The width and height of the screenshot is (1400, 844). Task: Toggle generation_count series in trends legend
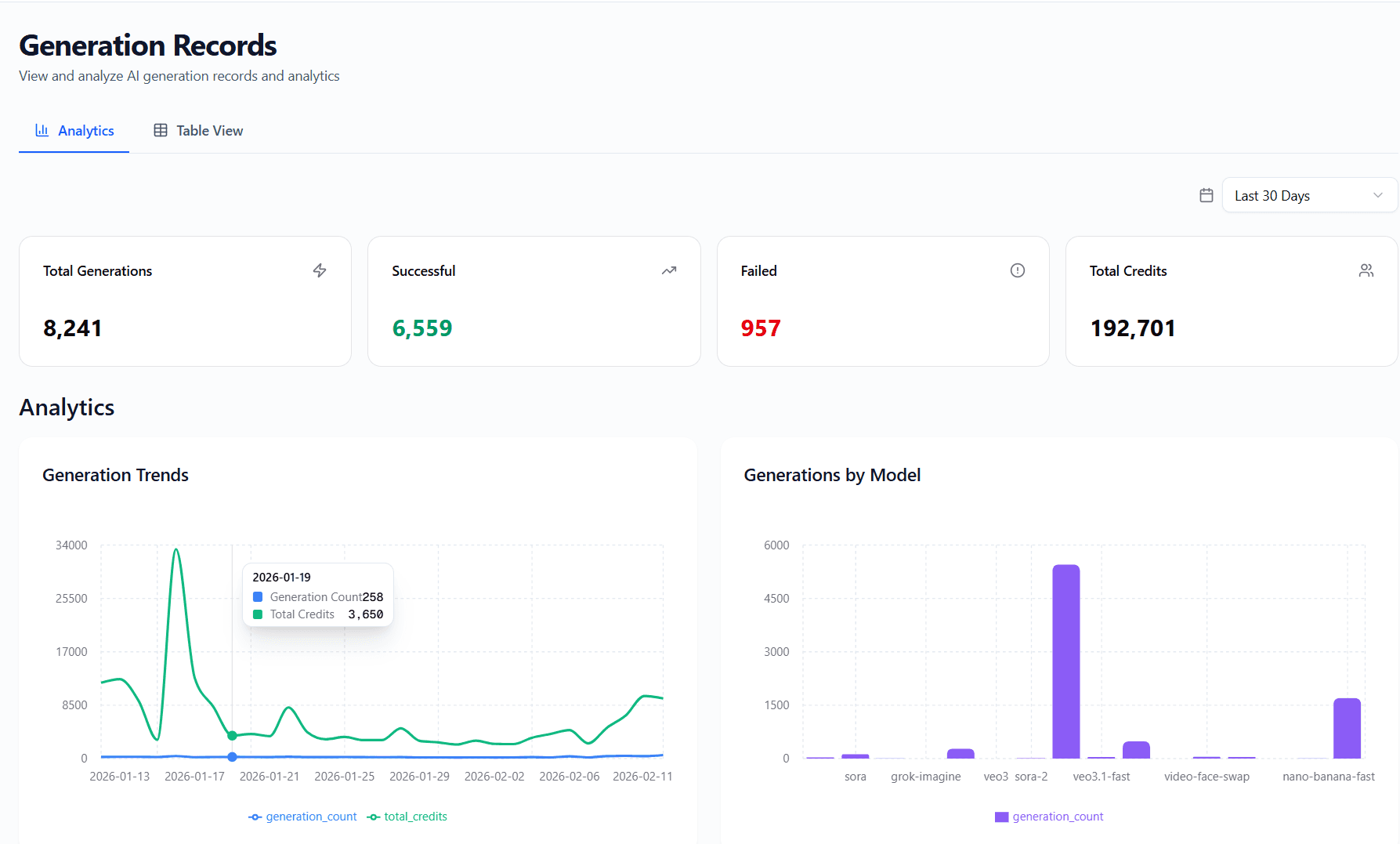[x=302, y=817]
